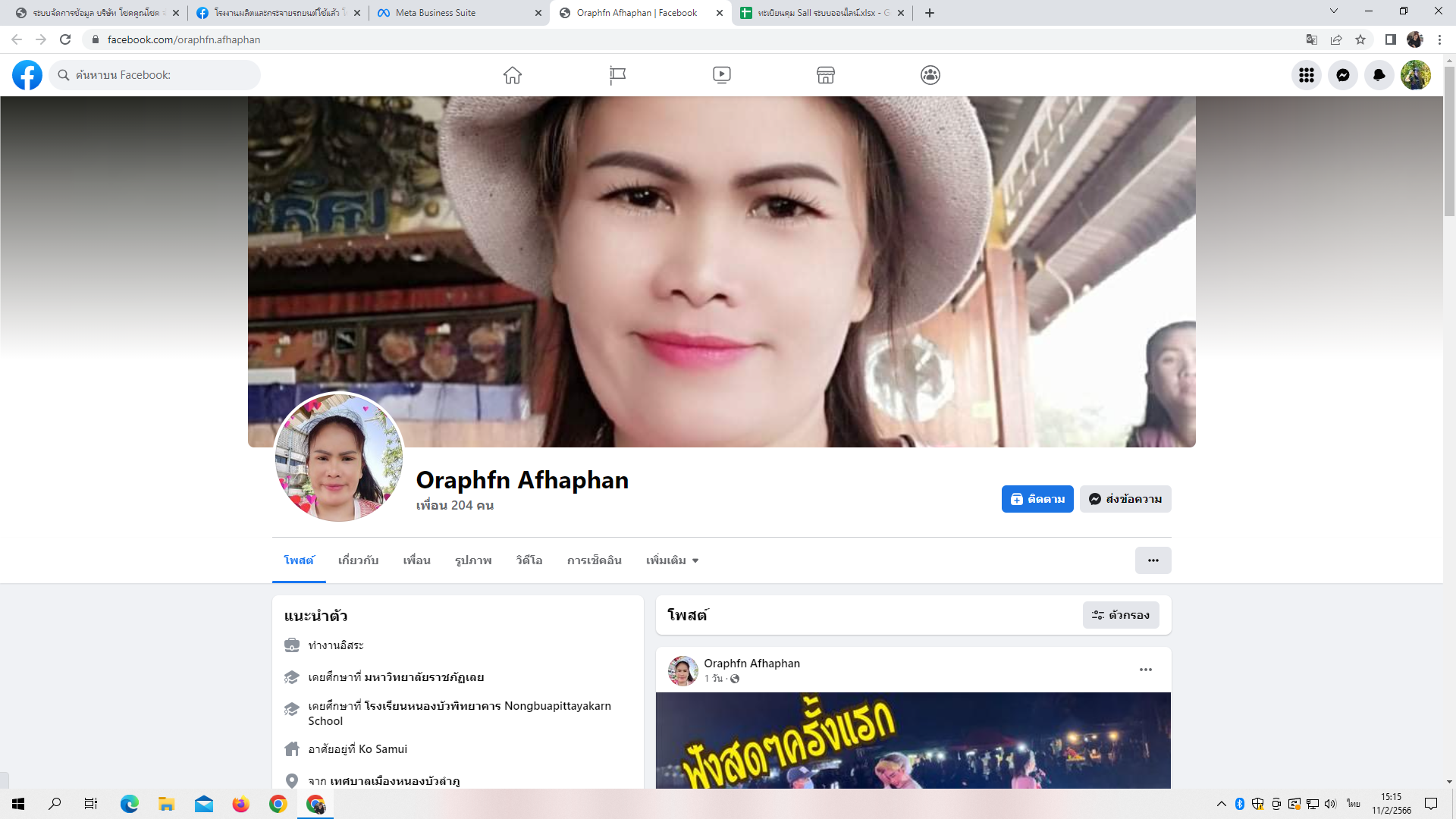Expand the เพิ่มเติม dropdown tab

(672, 560)
